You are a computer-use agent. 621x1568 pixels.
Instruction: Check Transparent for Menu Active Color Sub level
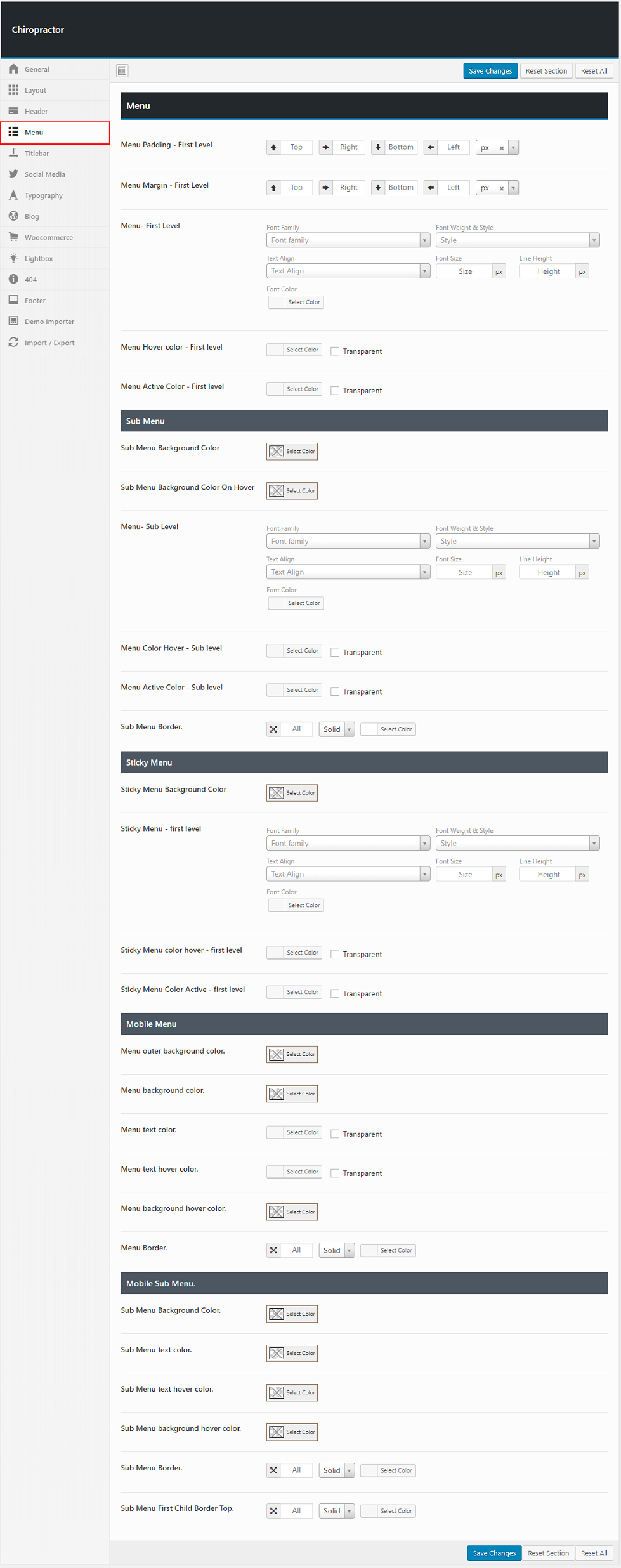[335, 691]
